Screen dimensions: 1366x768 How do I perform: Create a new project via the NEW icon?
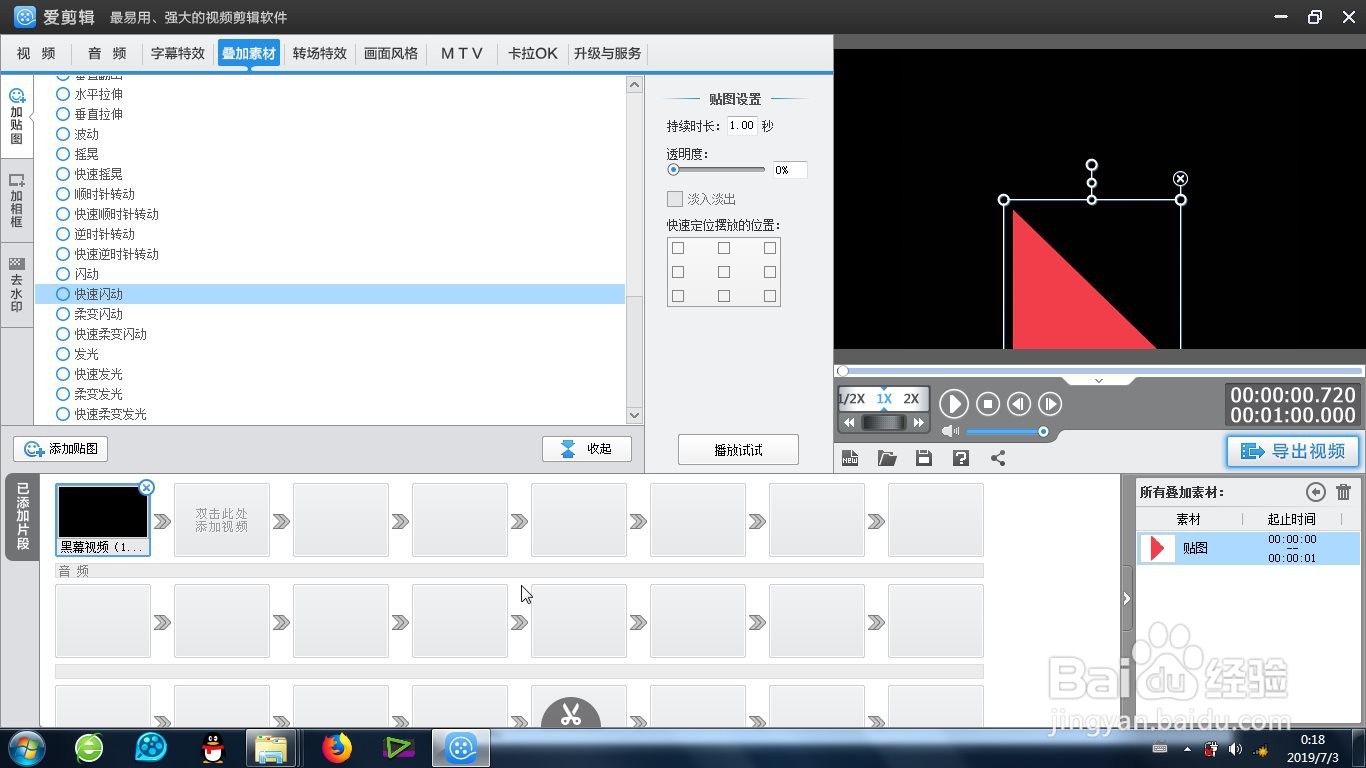[850, 457]
